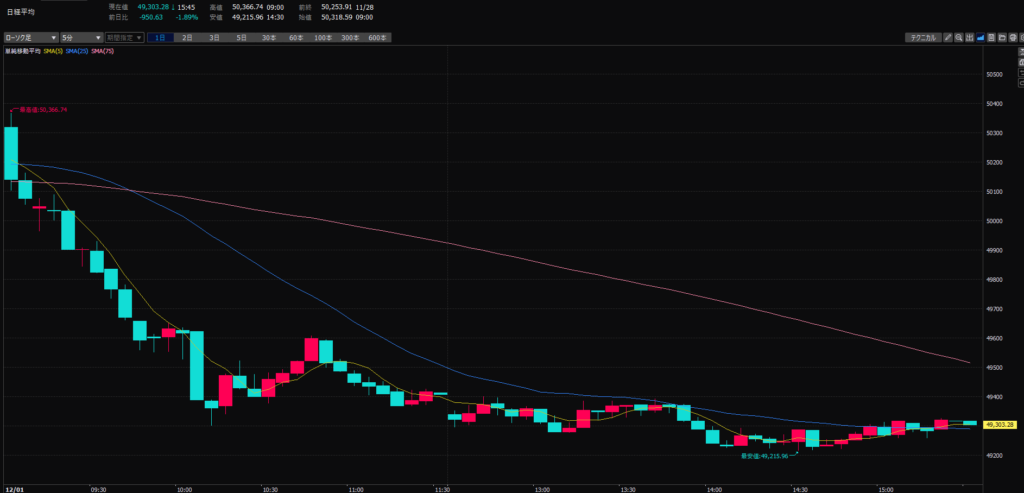This screenshot has height=493, width=1024.
Task: Click the small icon below the toolbar's right end
Action: (x=1021, y=51)
